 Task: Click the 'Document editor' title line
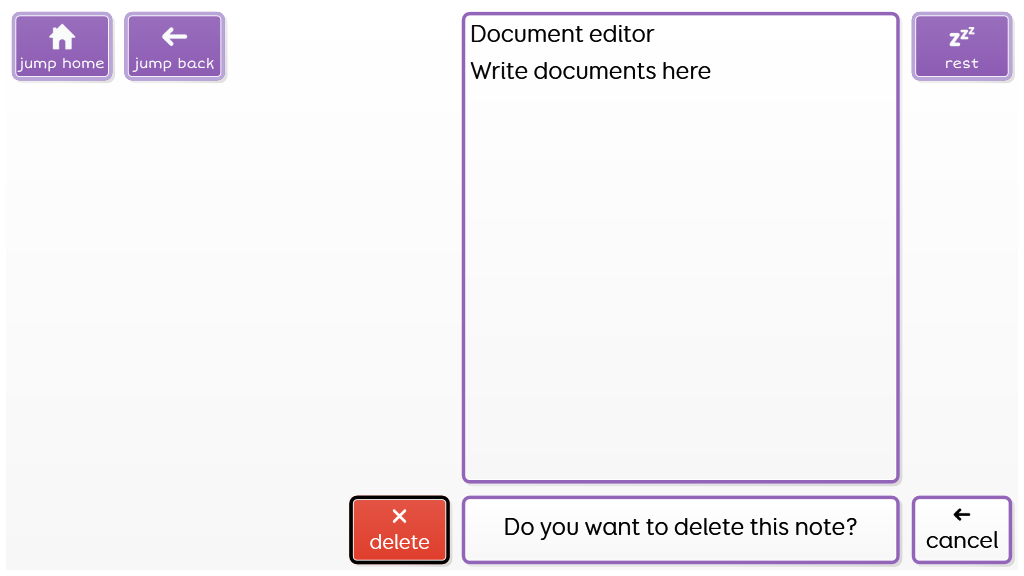point(562,34)
